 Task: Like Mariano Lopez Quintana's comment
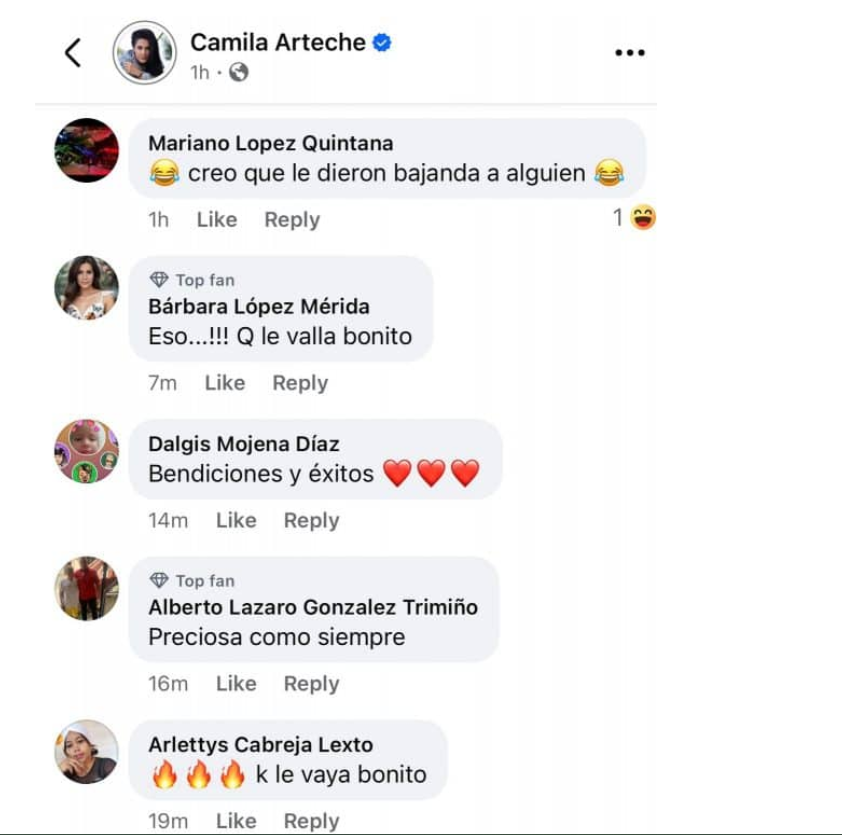point(217,220)
